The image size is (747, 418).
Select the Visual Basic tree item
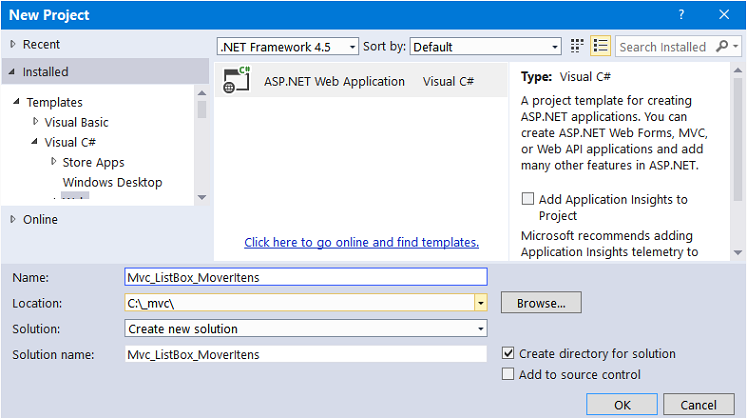pos(77,122)
